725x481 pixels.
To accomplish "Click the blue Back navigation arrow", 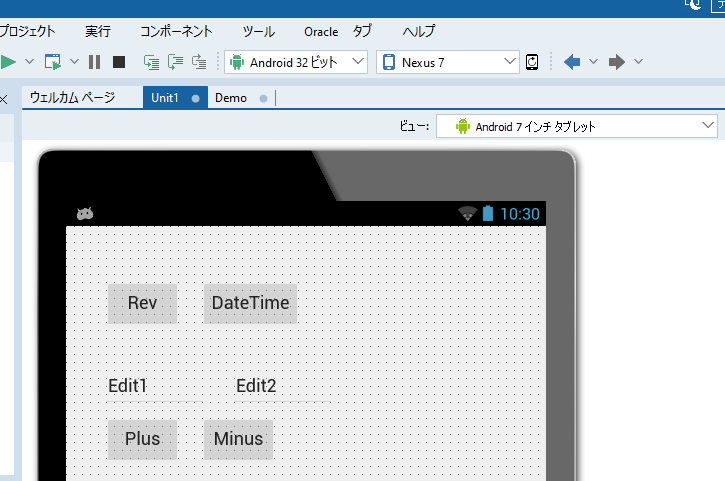I will pos(572,62).
